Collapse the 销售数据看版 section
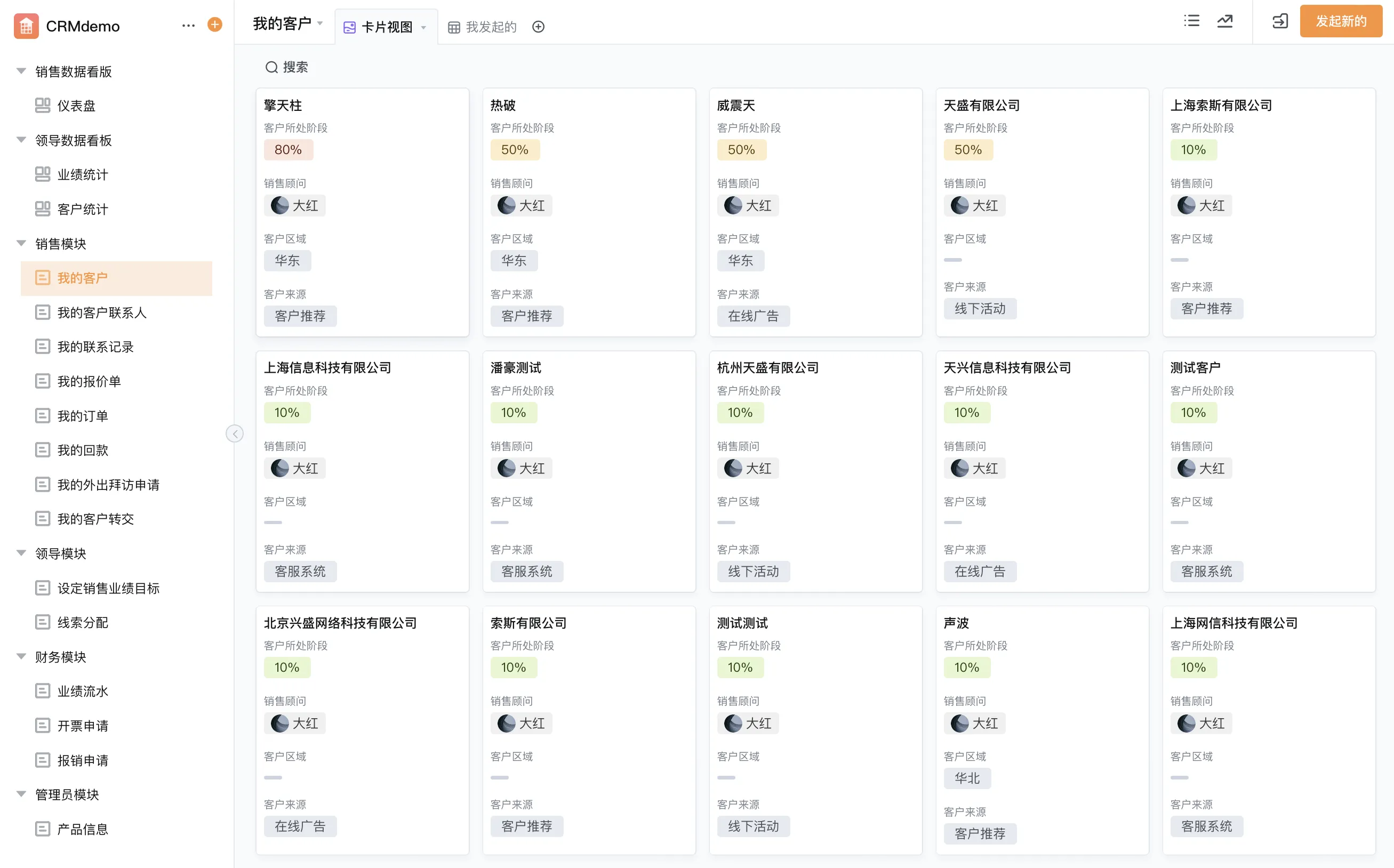1394x868 pixels. [21, 71]
